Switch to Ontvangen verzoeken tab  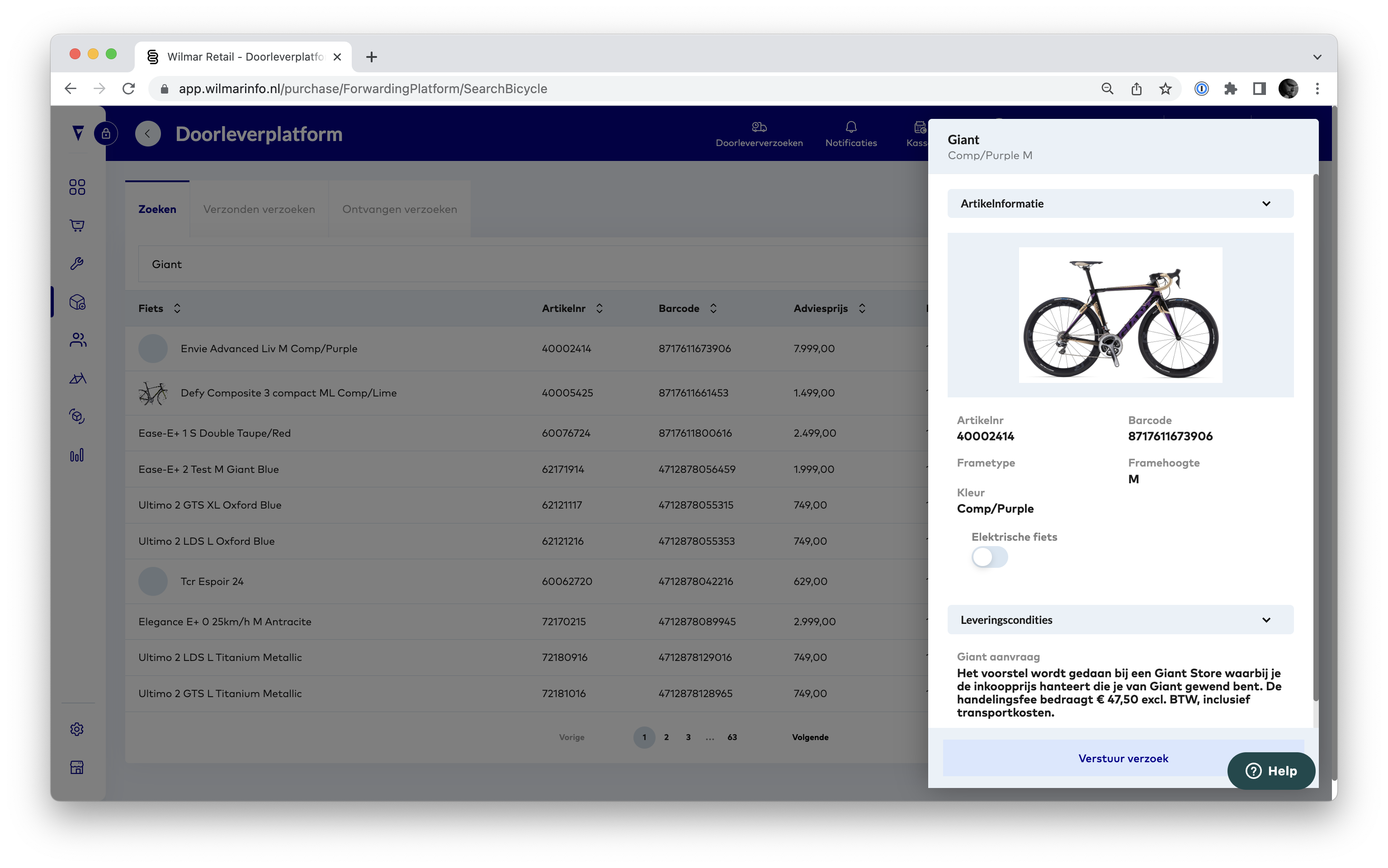point(400,209)
